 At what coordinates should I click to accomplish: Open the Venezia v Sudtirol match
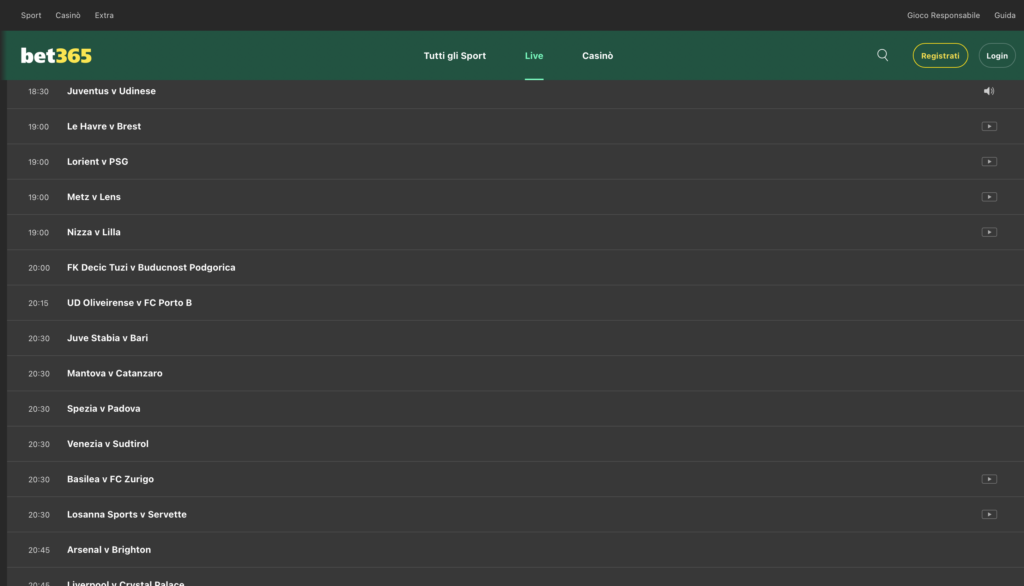[x=108, y=444]
